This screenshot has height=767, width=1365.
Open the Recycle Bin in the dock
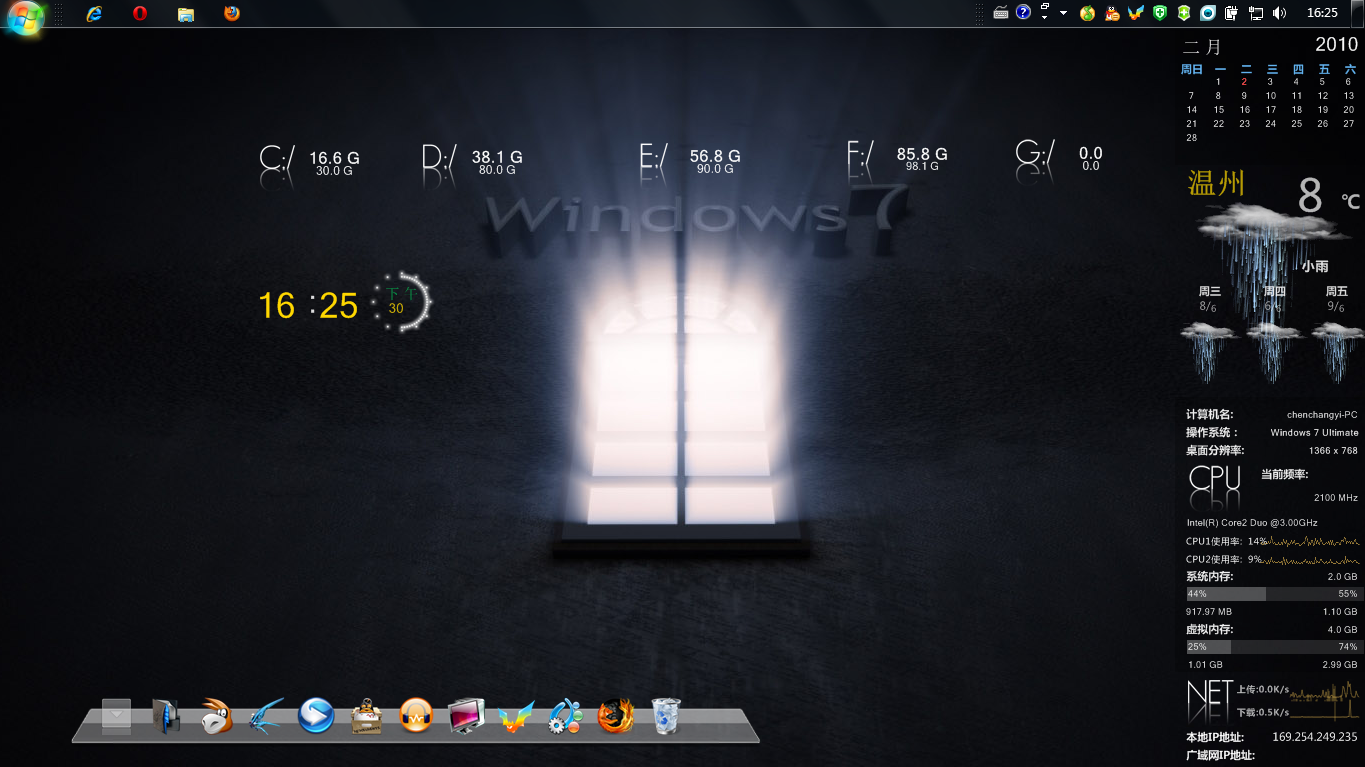point(666,716)
